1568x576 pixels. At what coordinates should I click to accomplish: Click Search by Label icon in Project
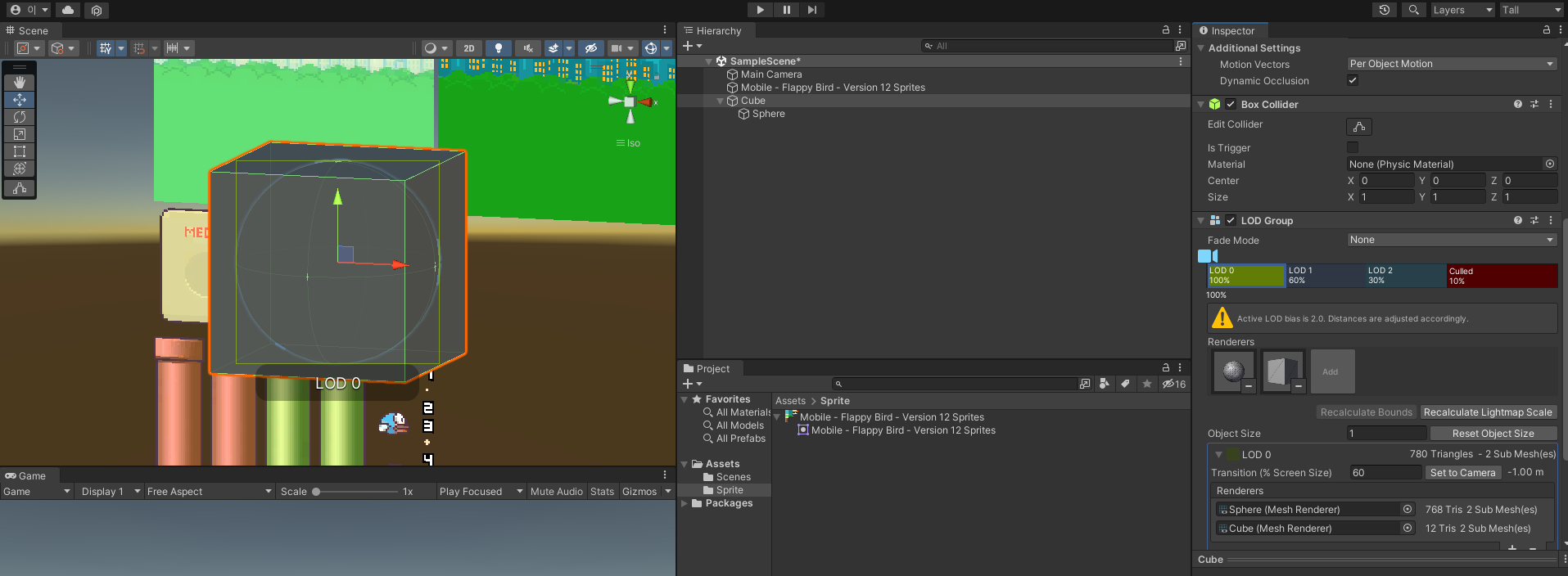[x=1126, y=384]
